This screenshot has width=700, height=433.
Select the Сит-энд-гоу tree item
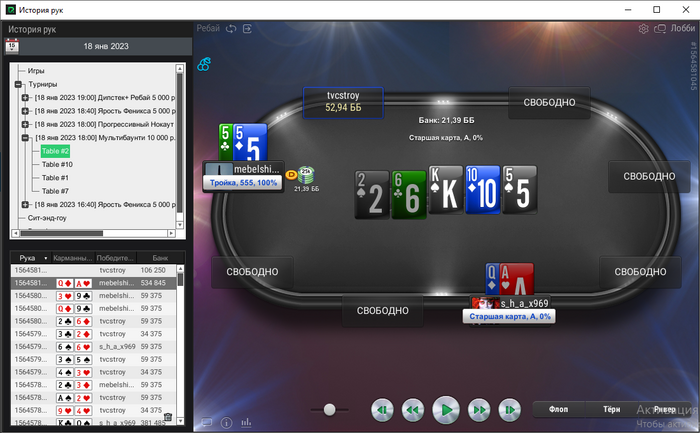tap(47, 218)
